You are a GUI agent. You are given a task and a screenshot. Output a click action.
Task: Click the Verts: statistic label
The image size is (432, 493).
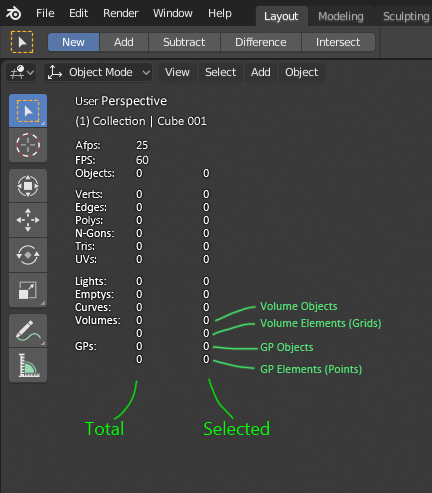click(x=89, y=194)
